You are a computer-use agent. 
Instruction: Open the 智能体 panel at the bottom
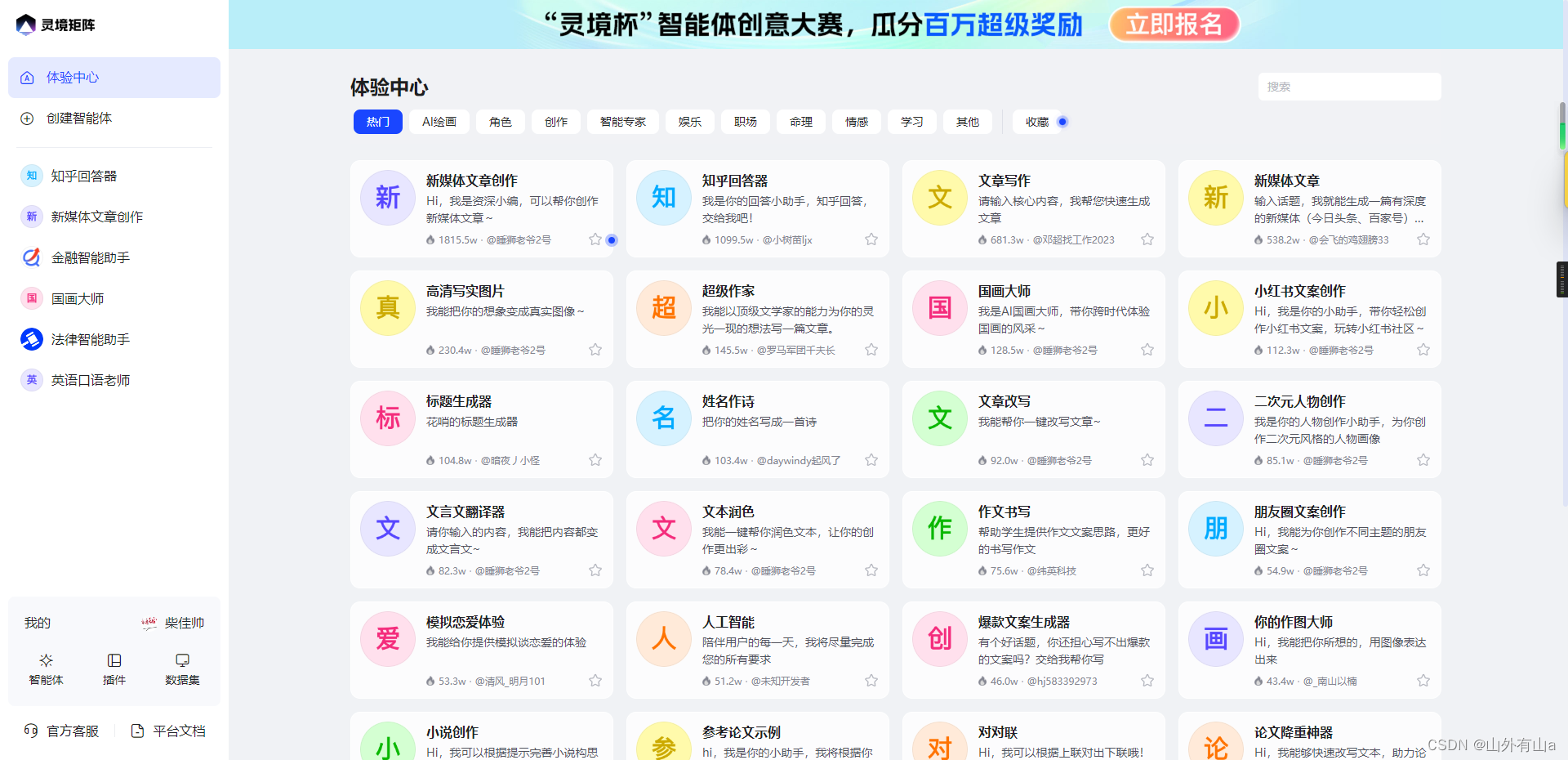pos(46,670)
